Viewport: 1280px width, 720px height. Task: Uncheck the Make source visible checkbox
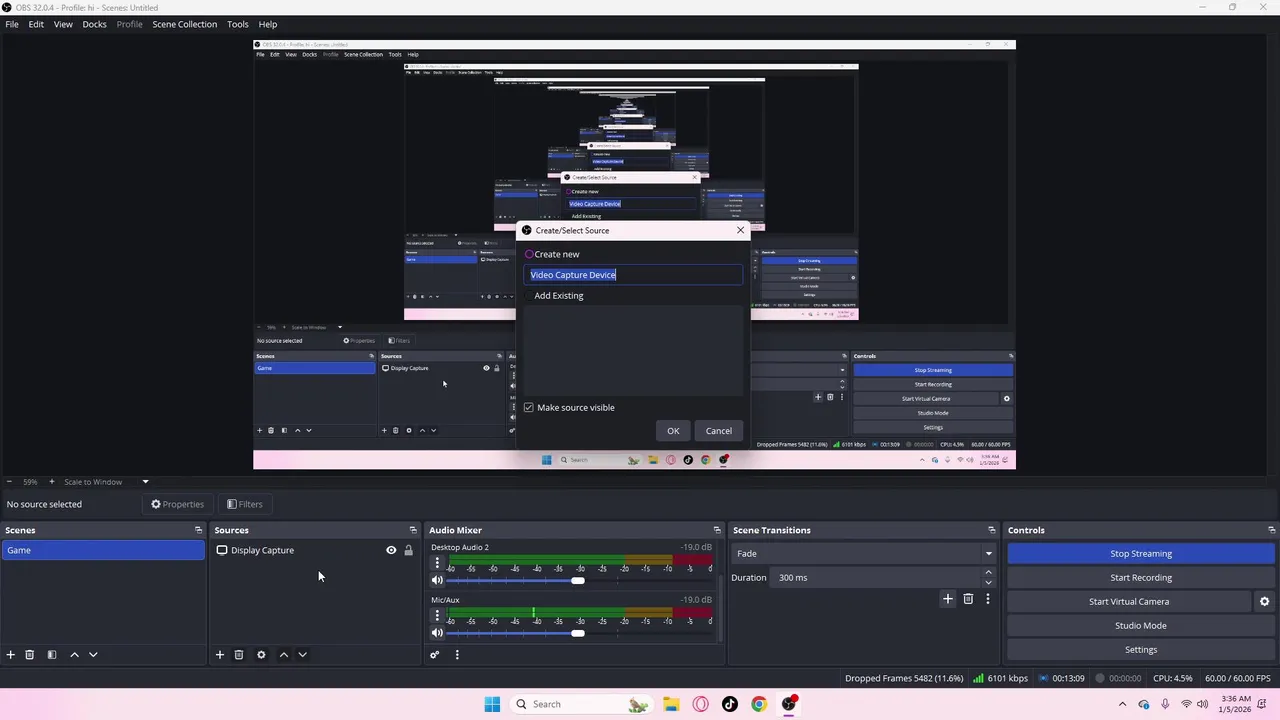pyautogui.click(x=529, y=408)
